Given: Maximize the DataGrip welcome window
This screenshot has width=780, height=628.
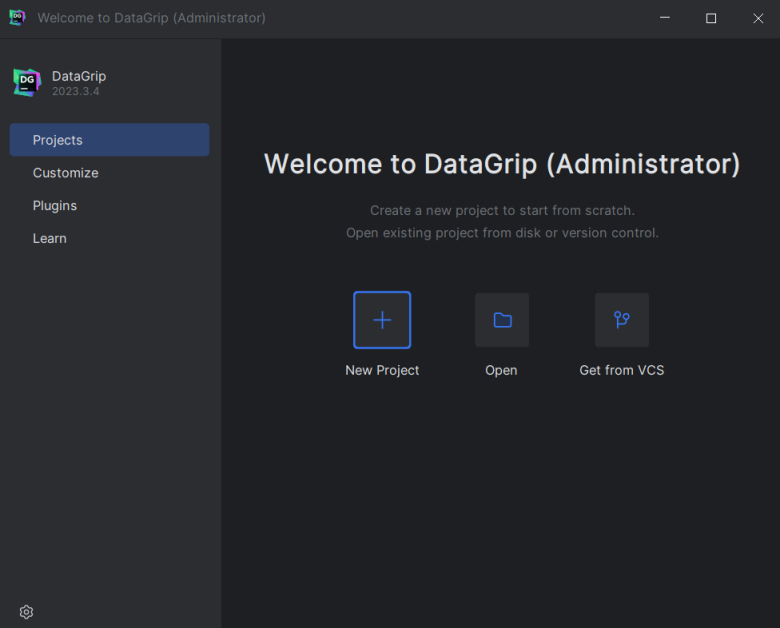Looking at the screenshot, I should 711,18.
